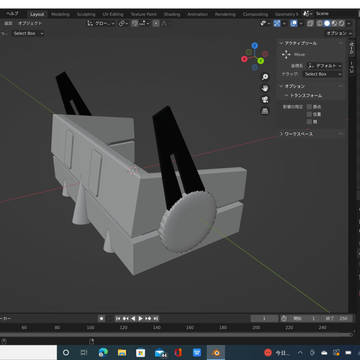Screen dimensions: 360x360
Task: Toggle X-ray mode
Action: pyautogui.click(x=310, y=23)
